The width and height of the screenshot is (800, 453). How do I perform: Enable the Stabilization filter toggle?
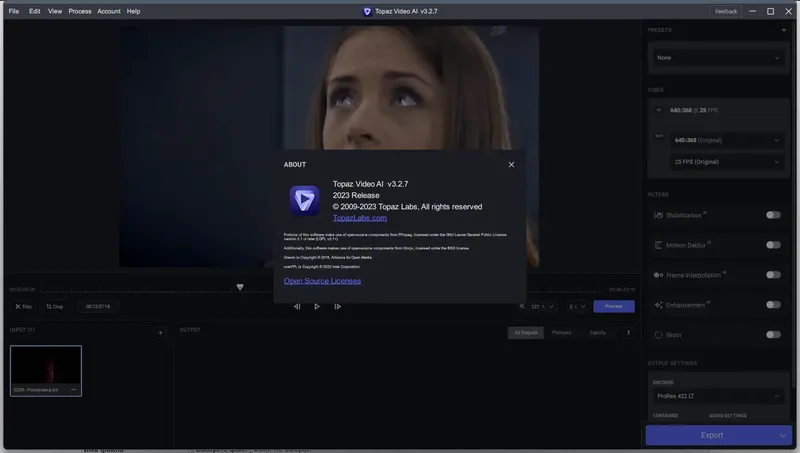[773, 215]
